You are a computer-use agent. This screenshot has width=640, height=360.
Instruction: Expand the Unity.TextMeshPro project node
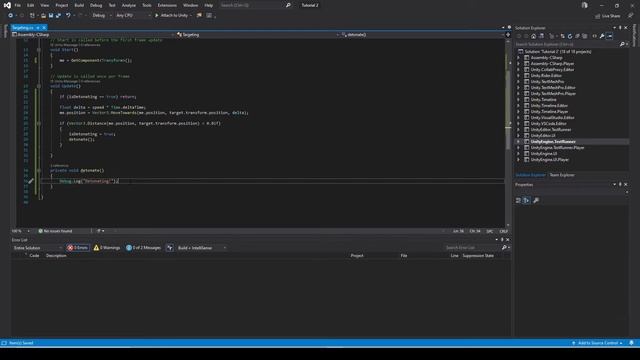pyautogui.click(x=519, y=82)
